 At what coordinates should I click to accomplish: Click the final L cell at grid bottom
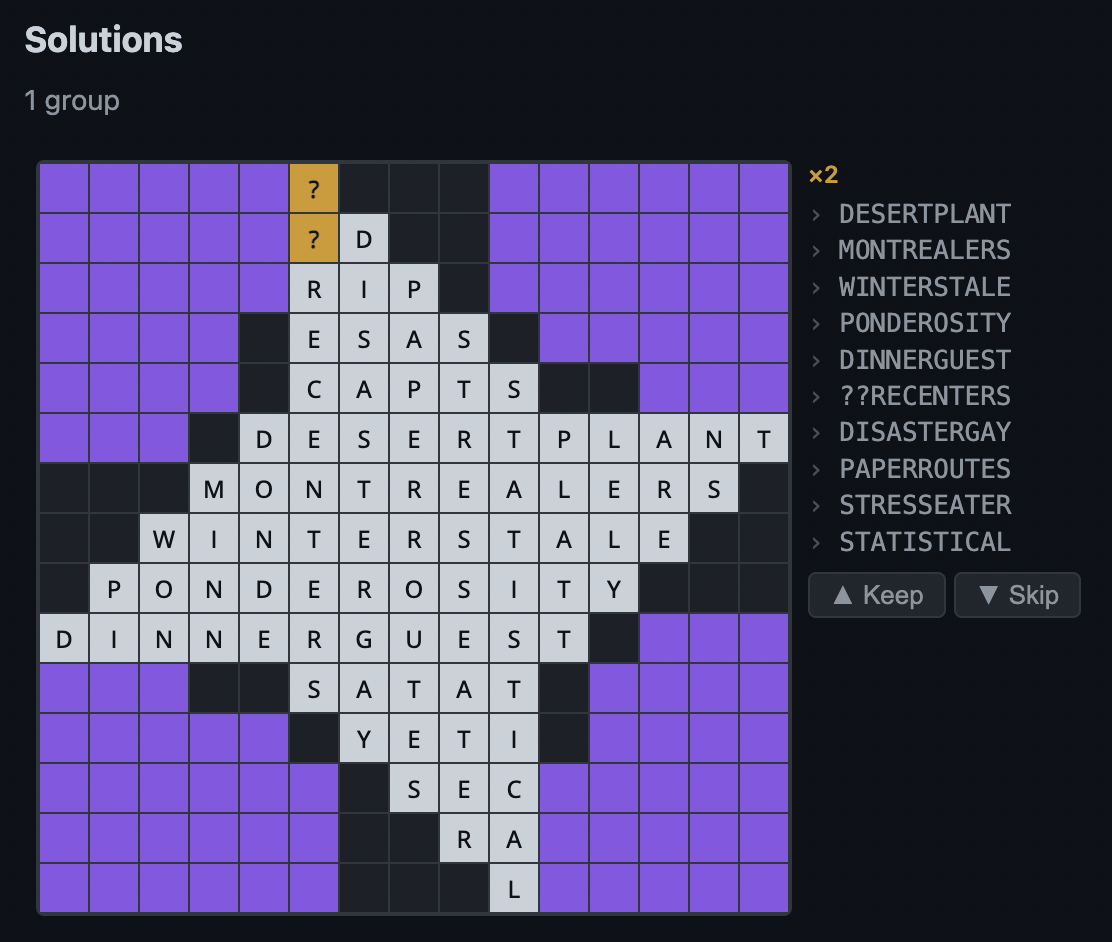513,888
